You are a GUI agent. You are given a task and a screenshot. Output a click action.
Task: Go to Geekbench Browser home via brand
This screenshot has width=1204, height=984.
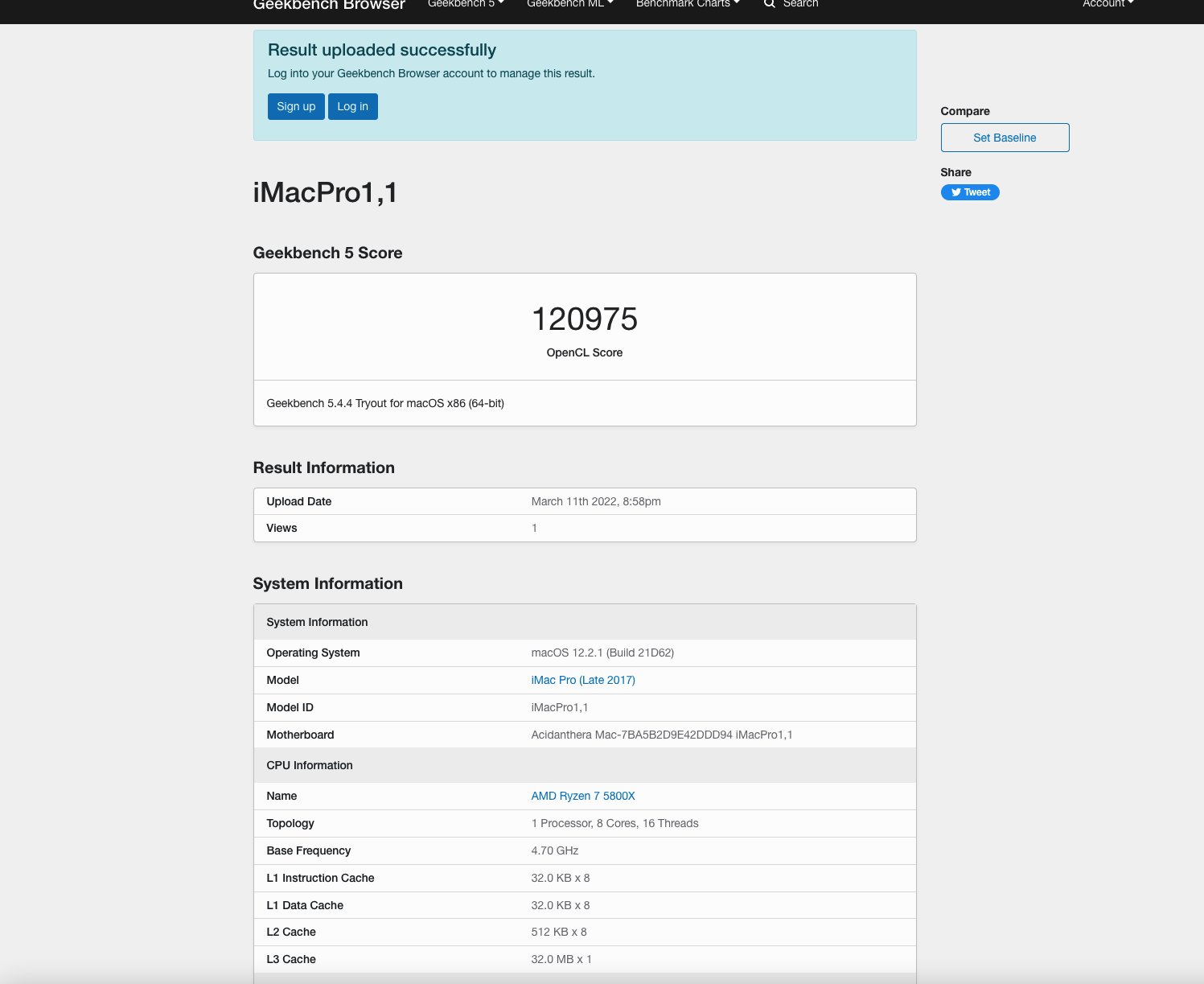329,6
